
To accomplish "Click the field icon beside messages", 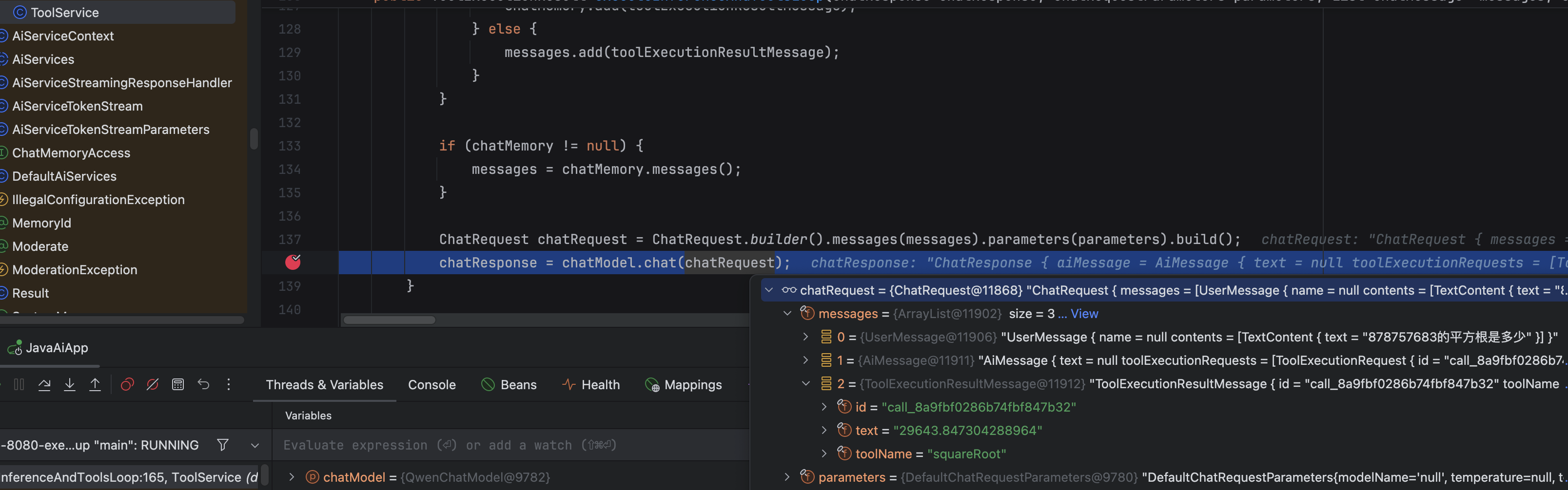I will click(807, 313).
